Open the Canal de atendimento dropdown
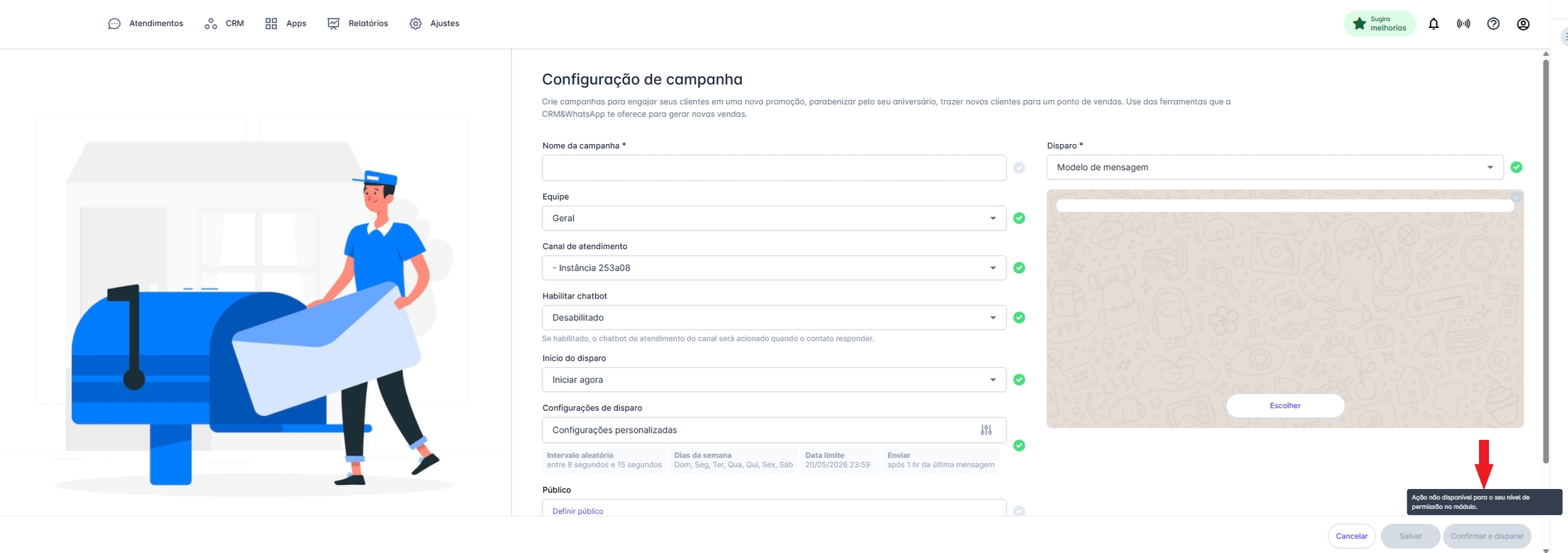 [774, 268]
